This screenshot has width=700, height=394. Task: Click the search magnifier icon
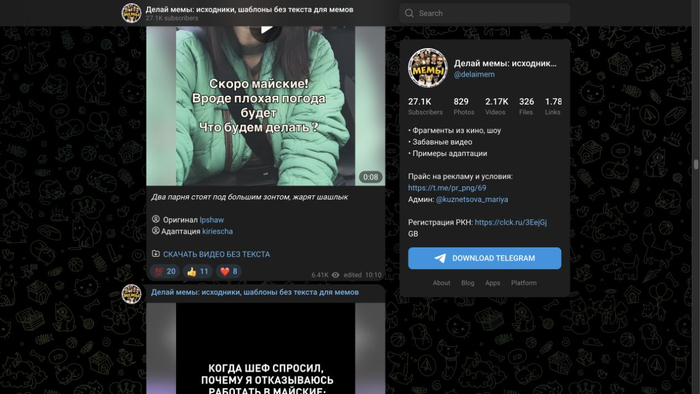(x=409, y=13)
